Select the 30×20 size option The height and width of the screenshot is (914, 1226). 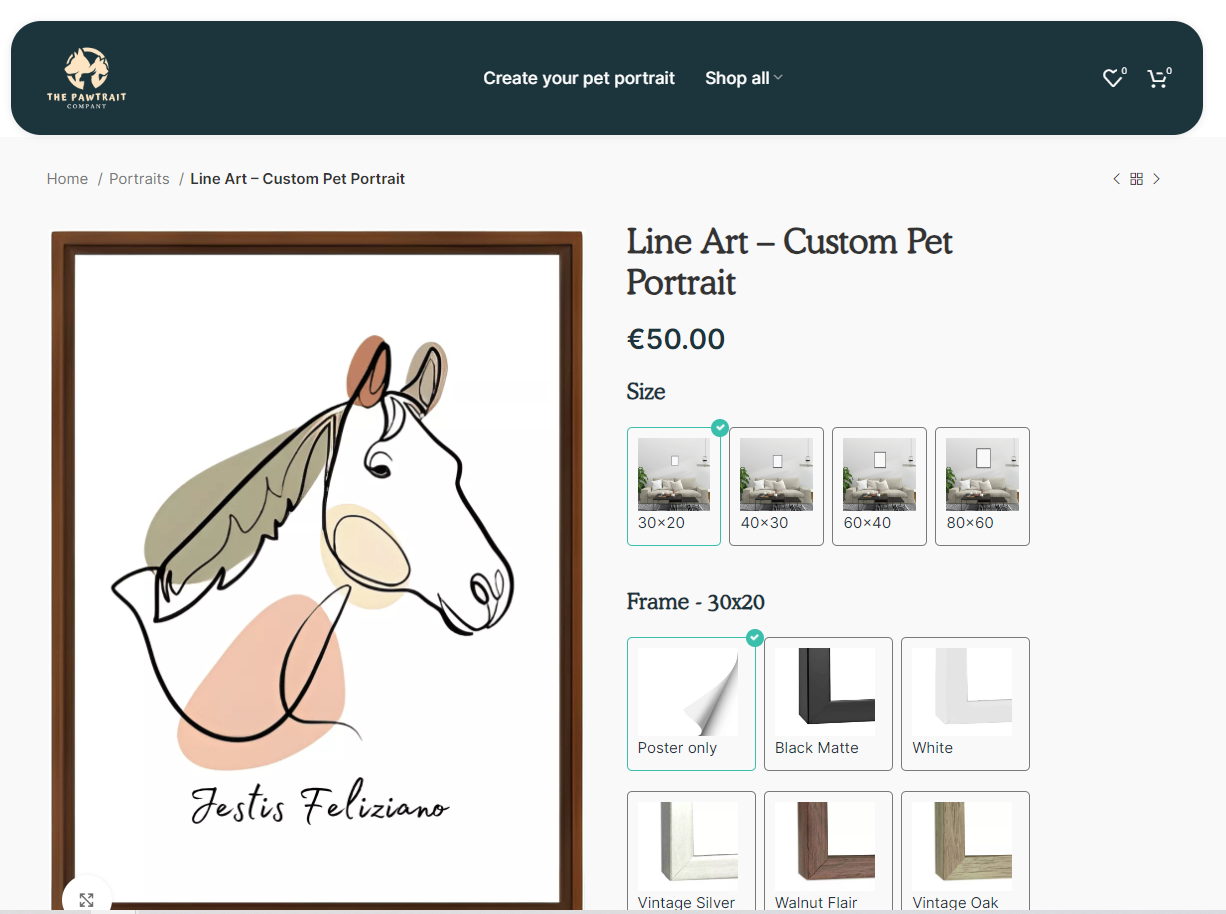coord(673,486)
